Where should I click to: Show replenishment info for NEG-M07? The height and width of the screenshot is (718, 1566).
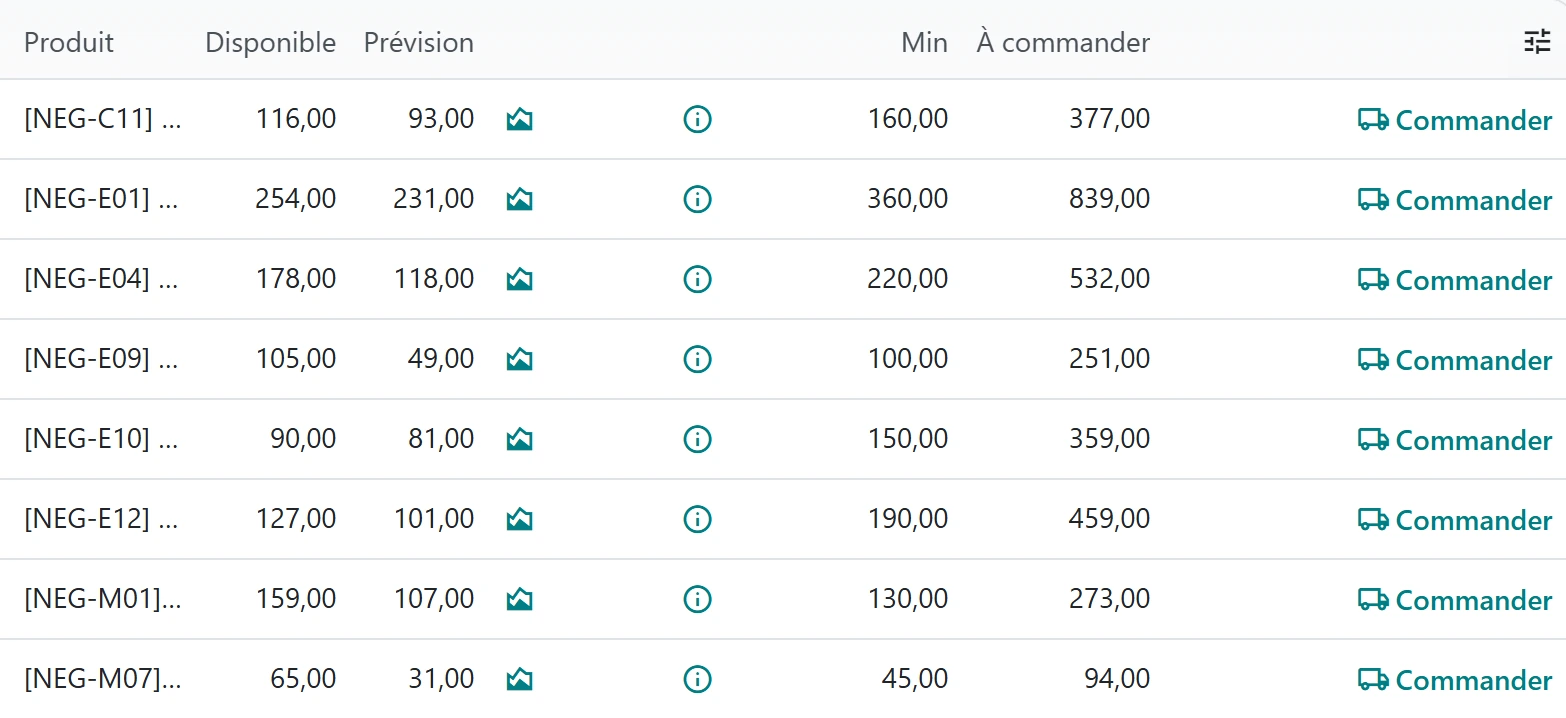coord(697,680)
